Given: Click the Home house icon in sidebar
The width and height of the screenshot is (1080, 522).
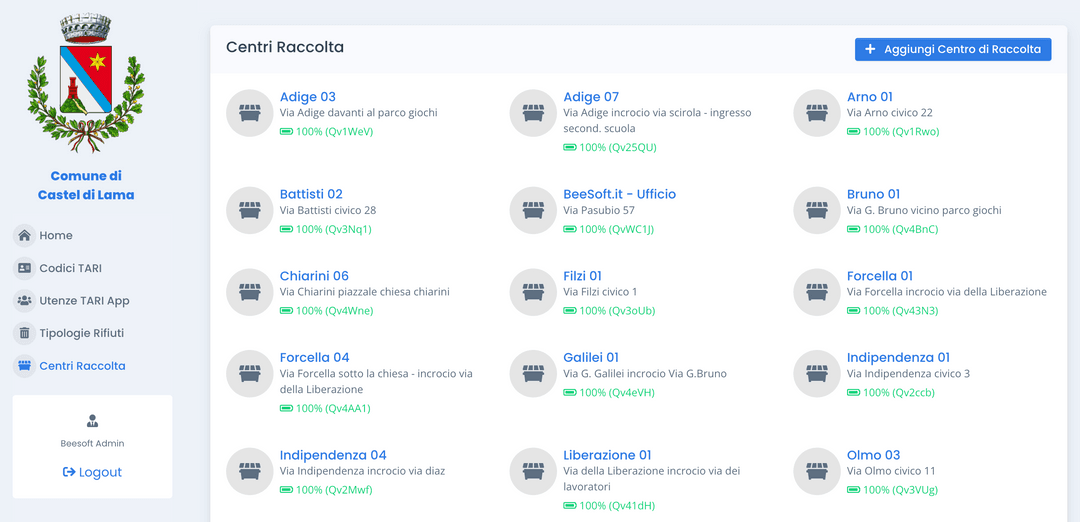Looking at the screenshot, I should pos(24,236).
